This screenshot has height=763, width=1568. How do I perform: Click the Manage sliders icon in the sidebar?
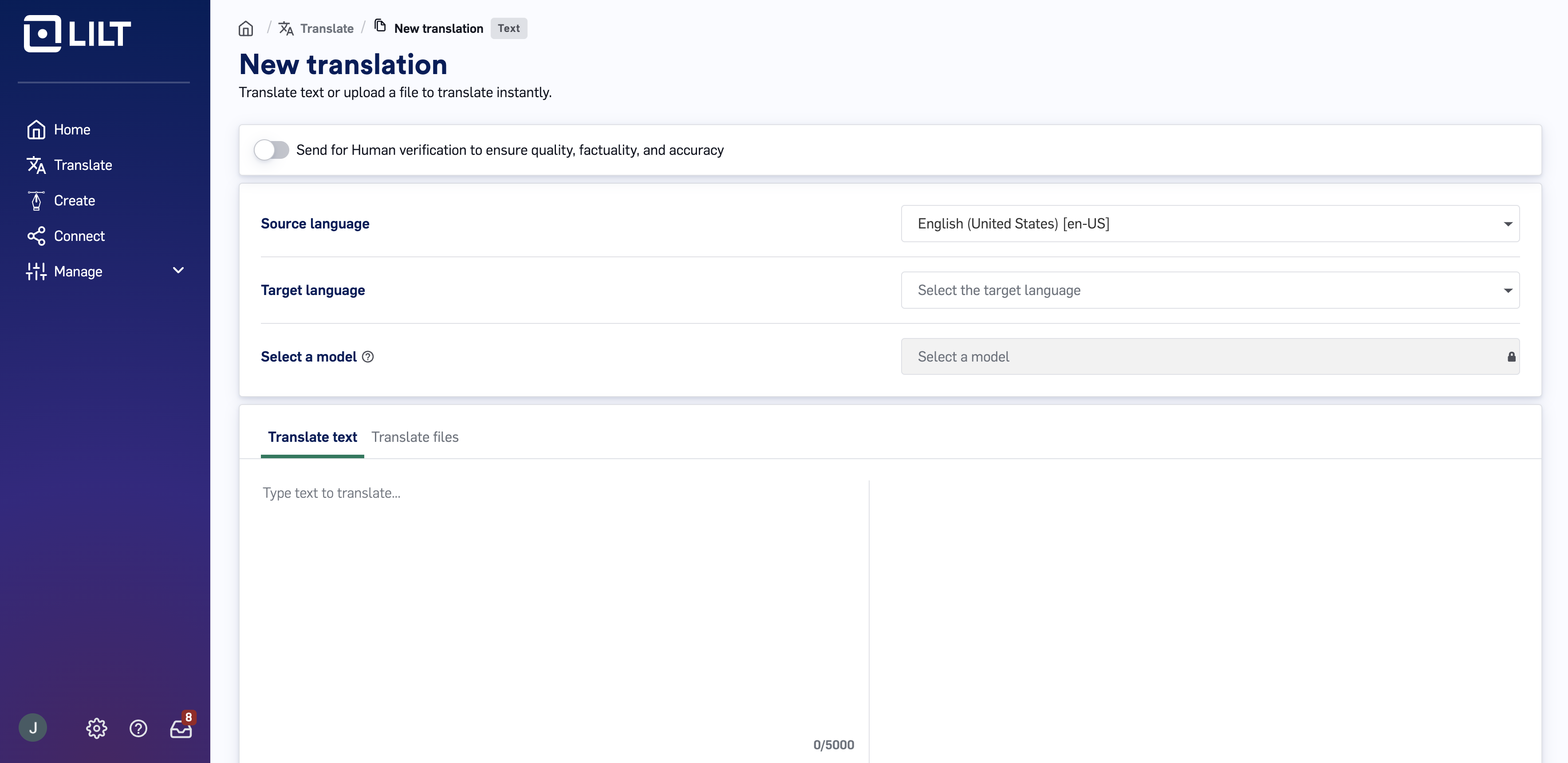pyautogui.click(x=36, y=271)
